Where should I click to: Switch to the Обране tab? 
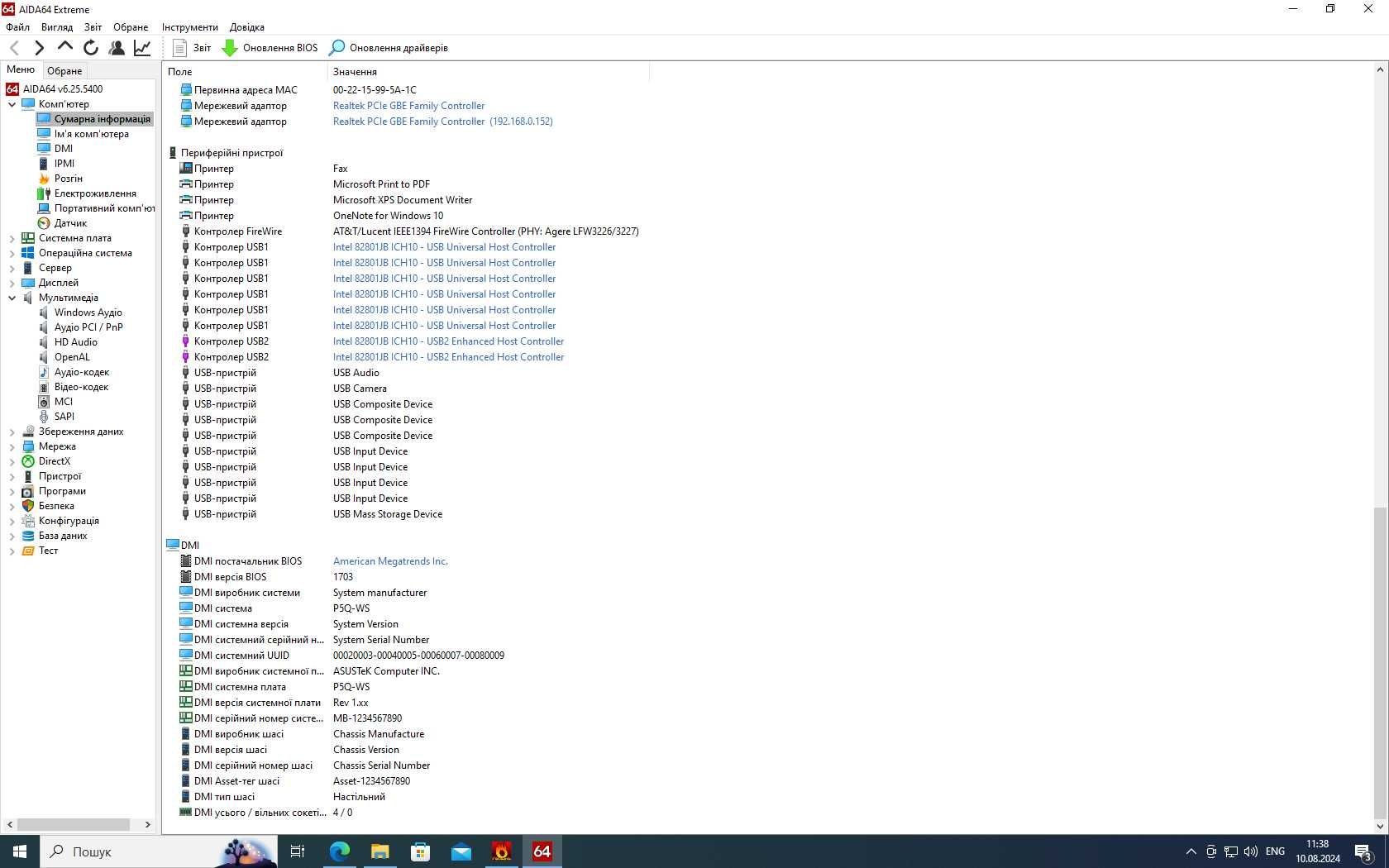(64, 71)
